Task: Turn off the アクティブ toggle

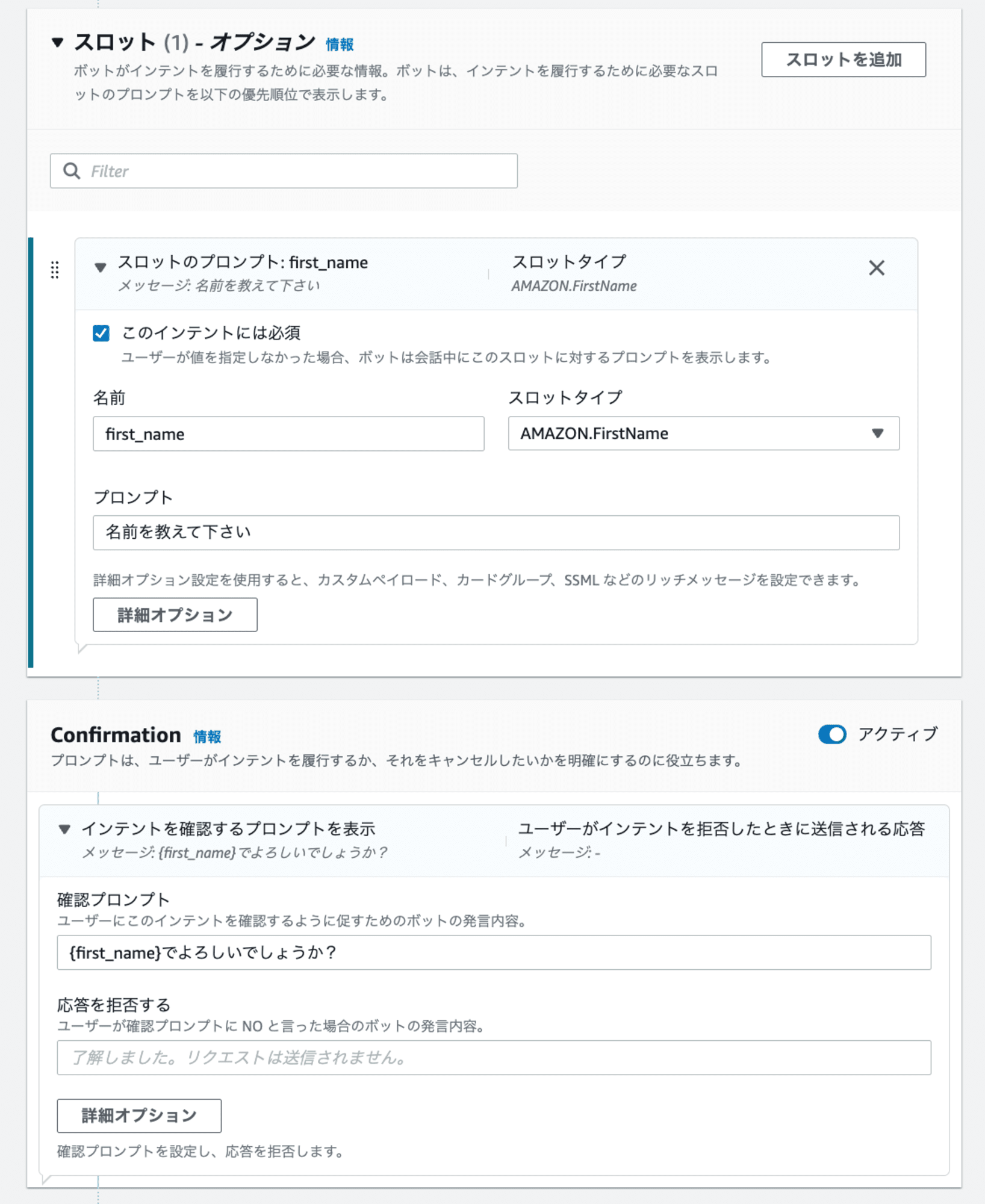Action: pos(832,734)
